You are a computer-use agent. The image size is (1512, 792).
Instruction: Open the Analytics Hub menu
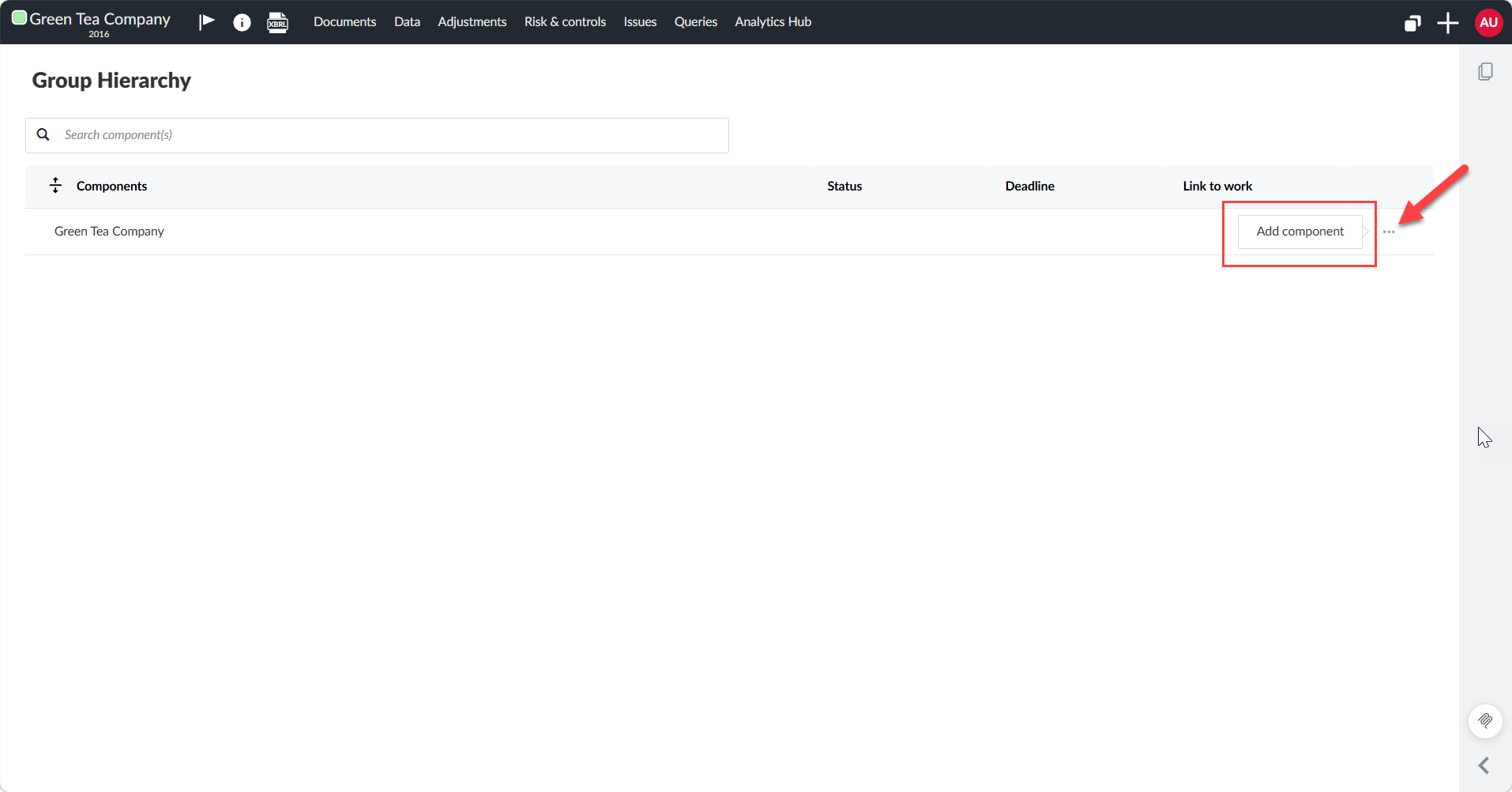click(x=773, y=22)
